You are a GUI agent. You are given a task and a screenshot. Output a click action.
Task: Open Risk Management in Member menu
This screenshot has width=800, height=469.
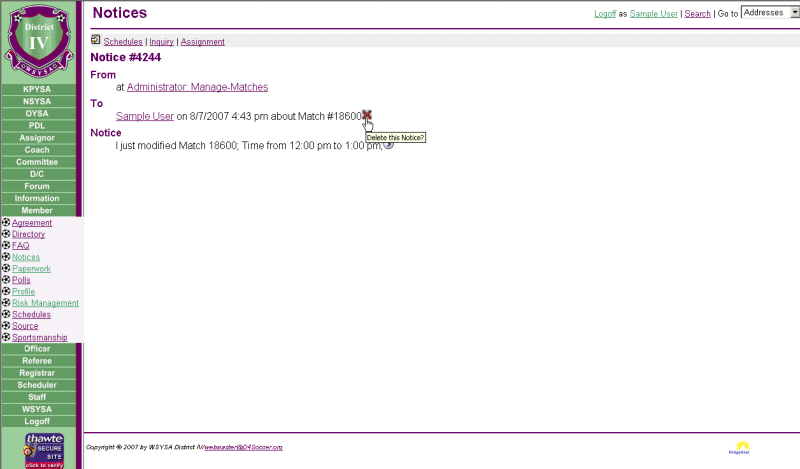[x=45, y=303]
